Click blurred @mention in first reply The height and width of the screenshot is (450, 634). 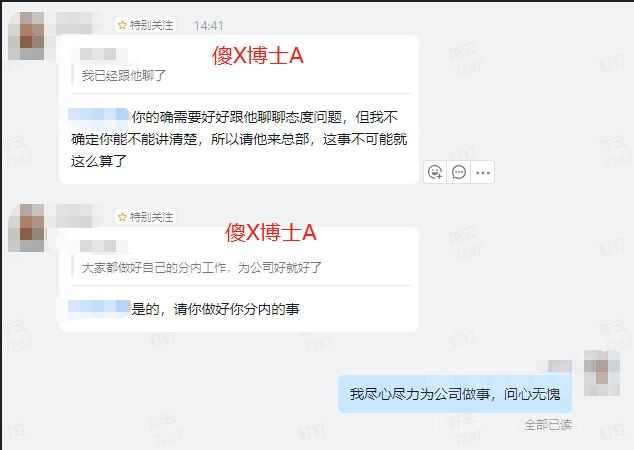(x=99, y=114)
